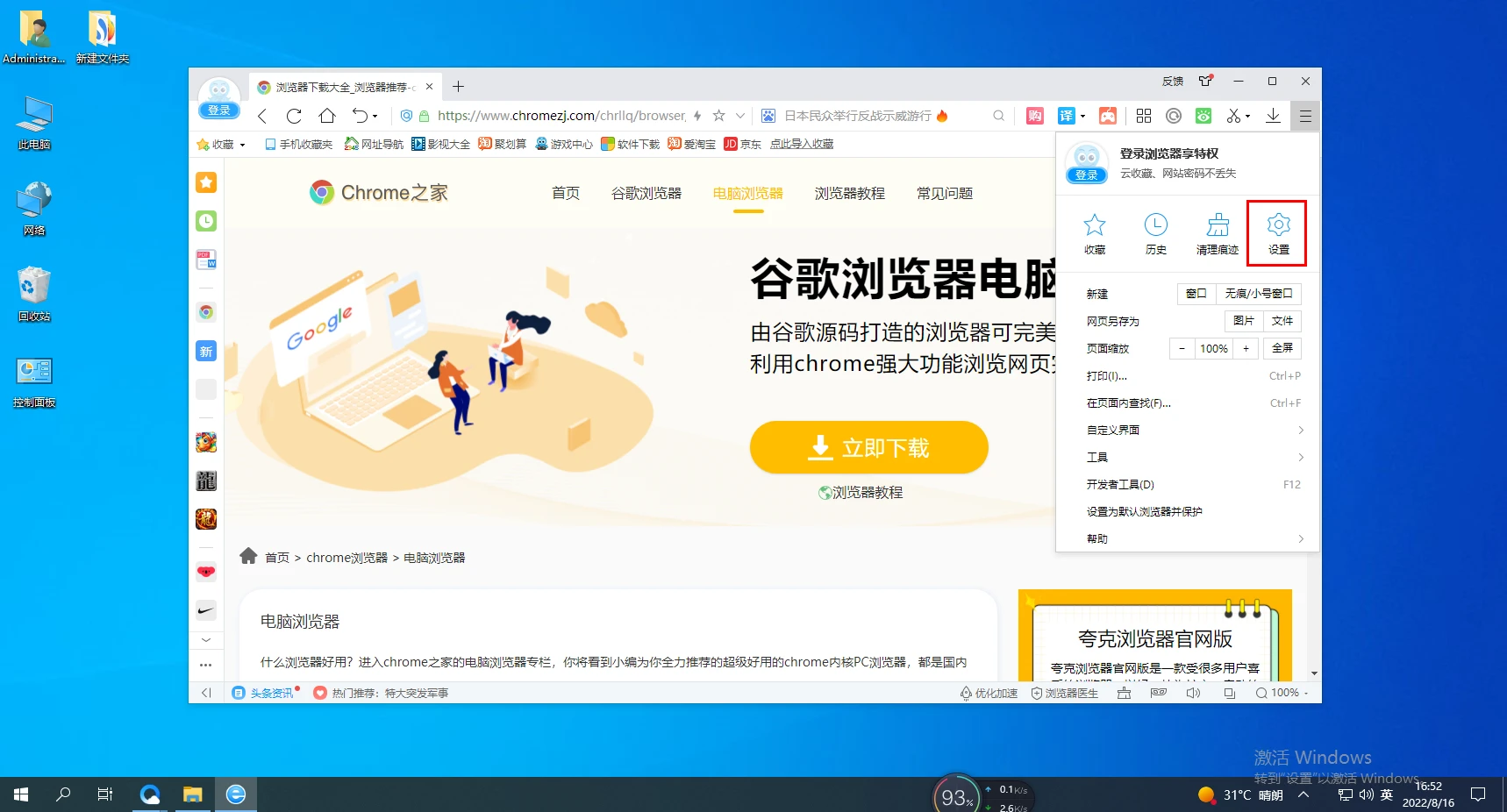This screenshot has height=812, width=1507.
Task: Open undo close-tab history dropdown arrow
Action: (375, 116)
